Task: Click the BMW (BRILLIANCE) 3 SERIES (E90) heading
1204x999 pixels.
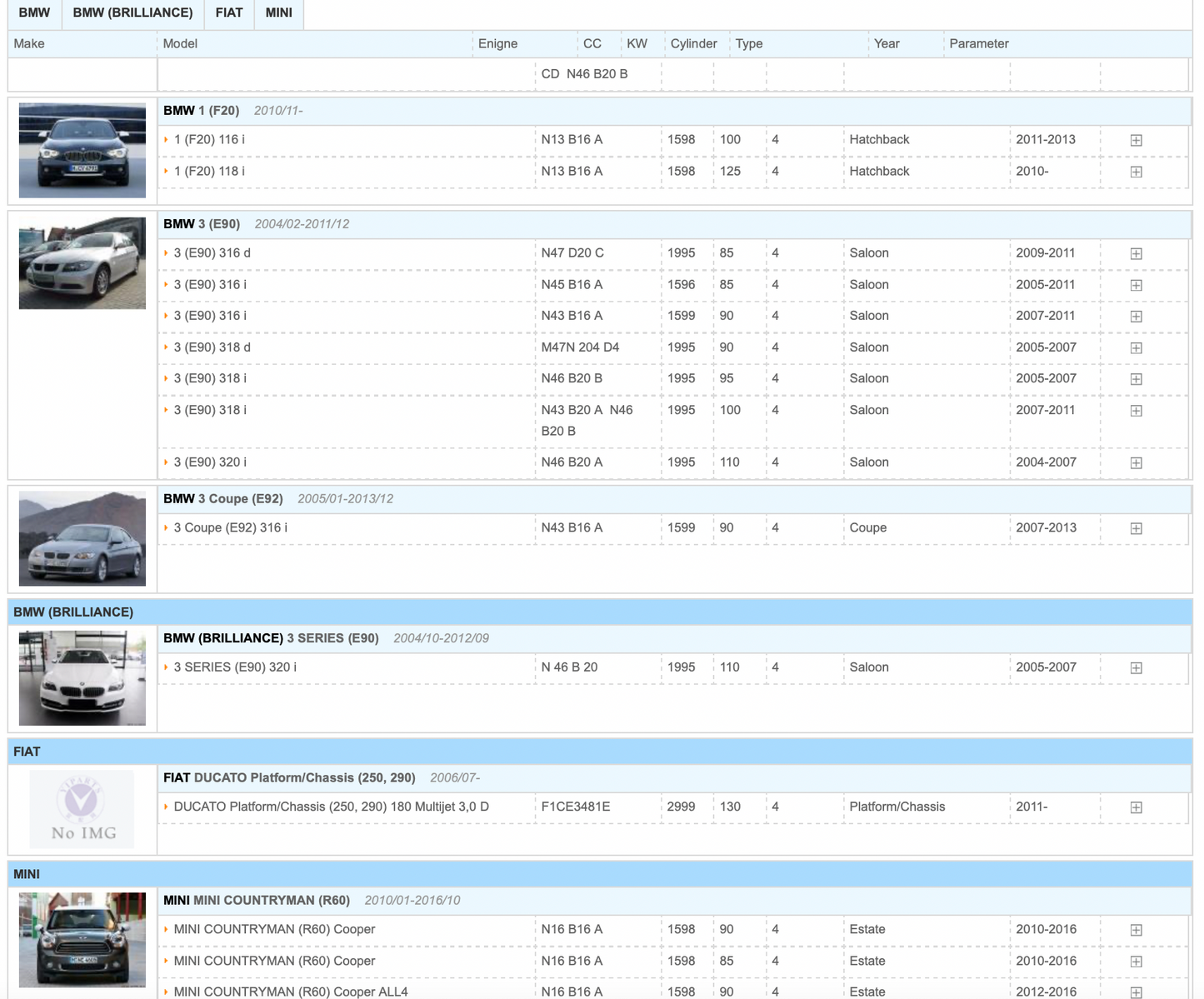Action: (271, 637)
